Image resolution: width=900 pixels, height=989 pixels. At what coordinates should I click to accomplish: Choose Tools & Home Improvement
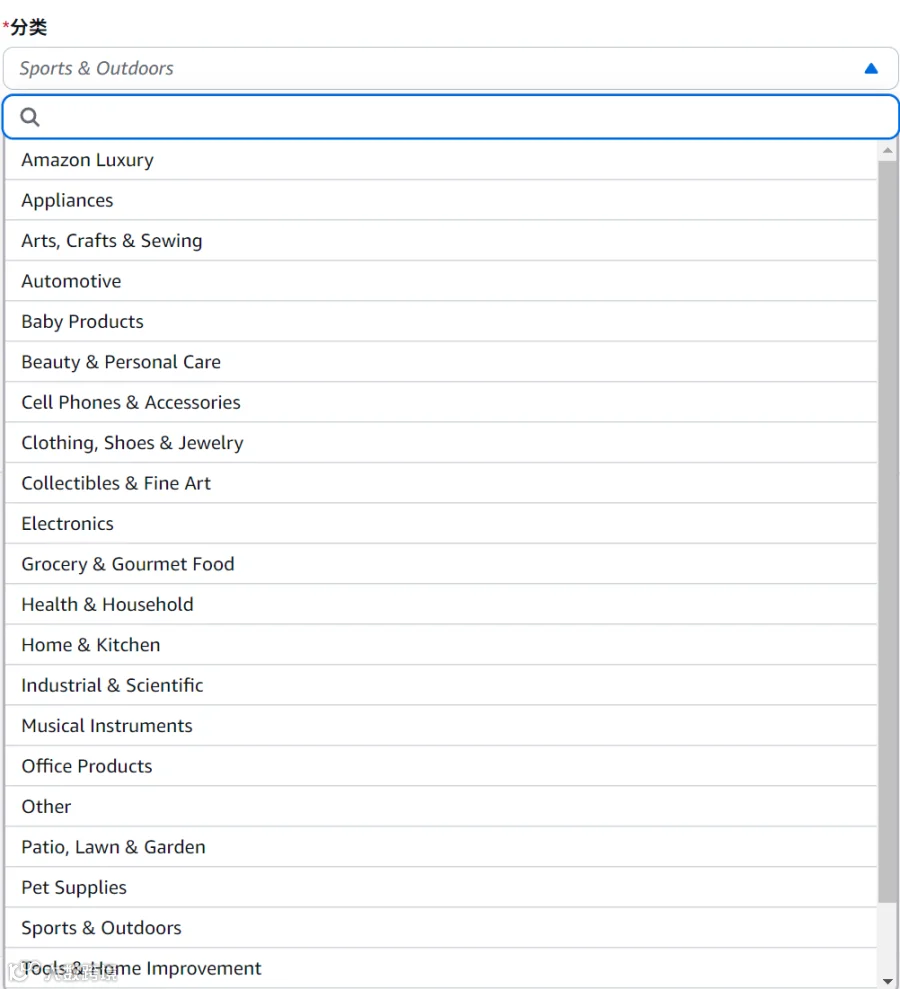(441, 967)
